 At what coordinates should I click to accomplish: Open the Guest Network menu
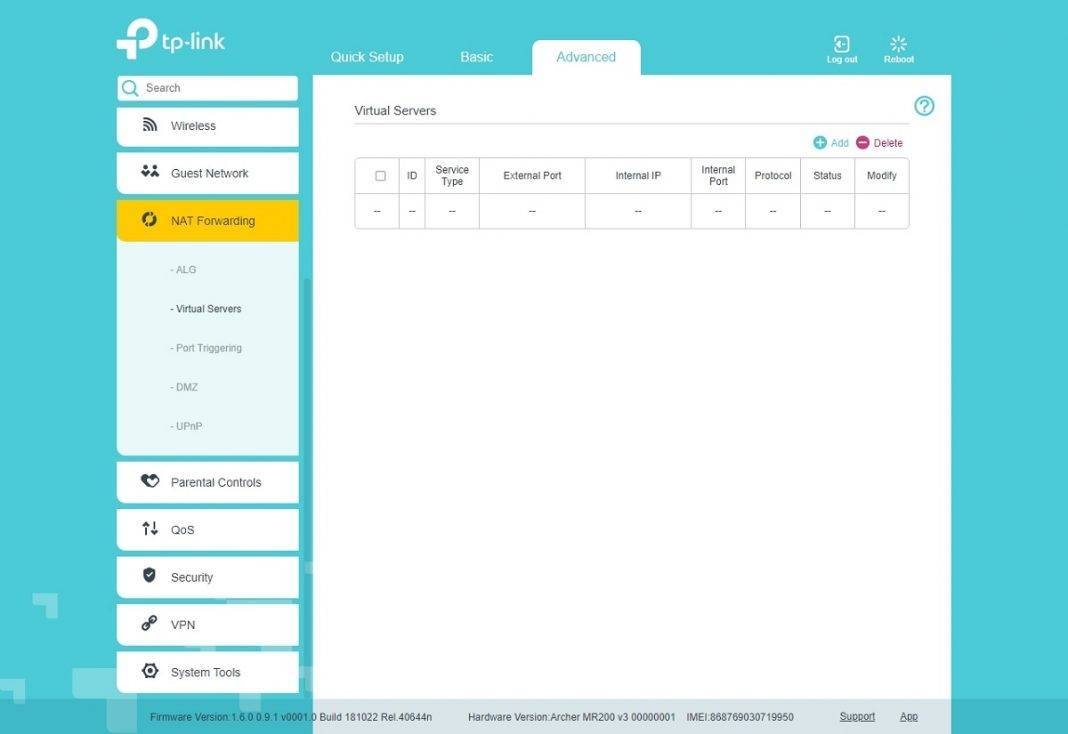208,173
